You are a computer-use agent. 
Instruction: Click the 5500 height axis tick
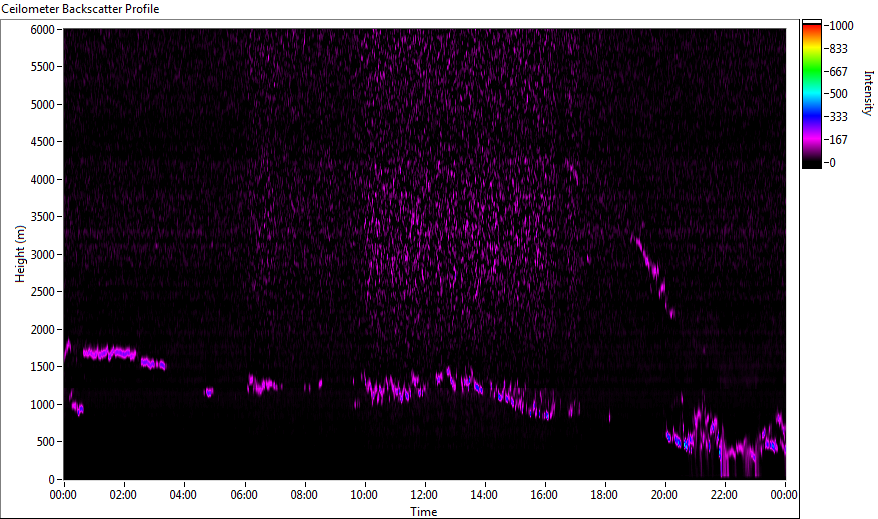coord(43,67)
